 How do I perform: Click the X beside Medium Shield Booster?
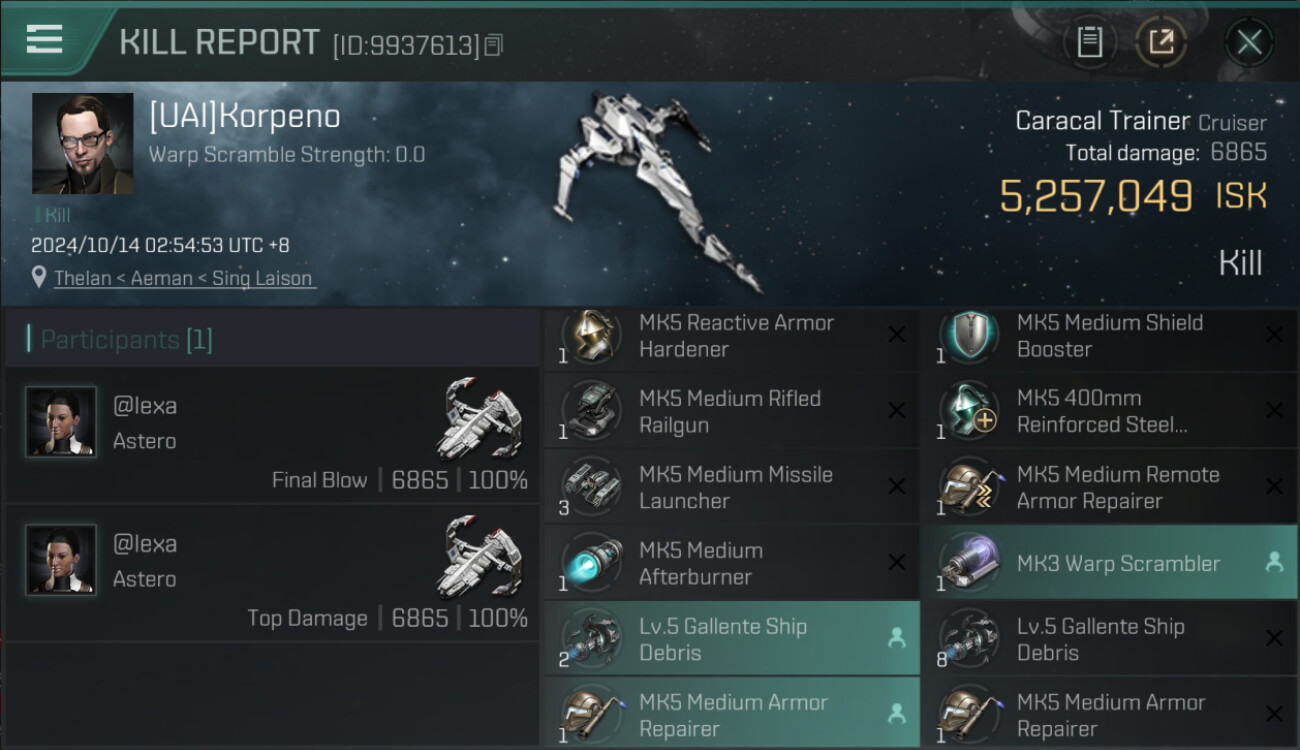point(1274,335)
